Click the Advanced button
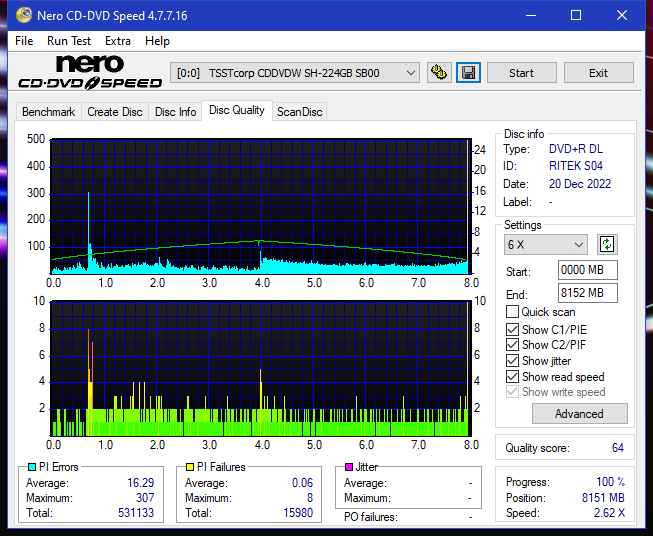 (579, 414)
